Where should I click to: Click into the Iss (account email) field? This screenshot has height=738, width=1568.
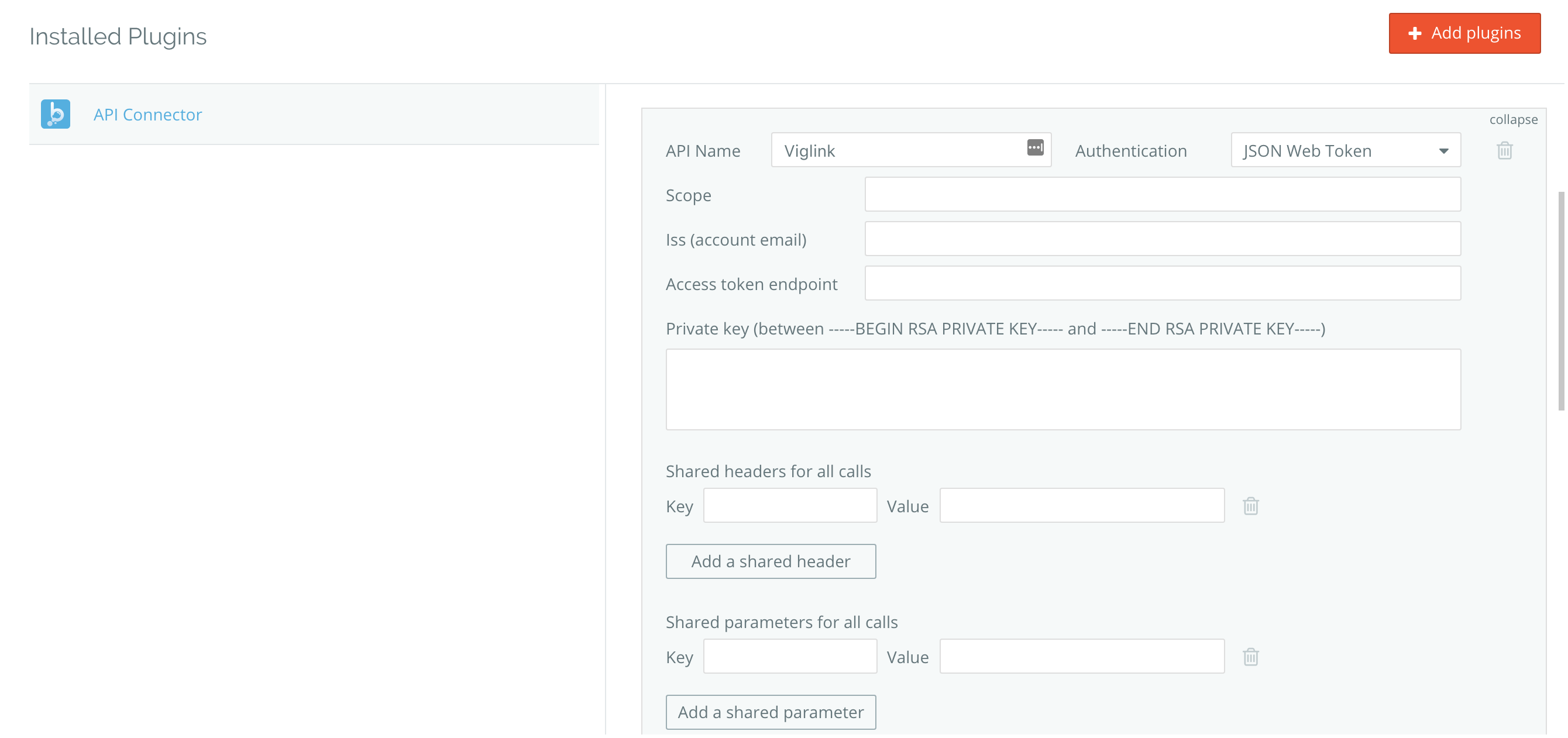(x=1162, y=239)
